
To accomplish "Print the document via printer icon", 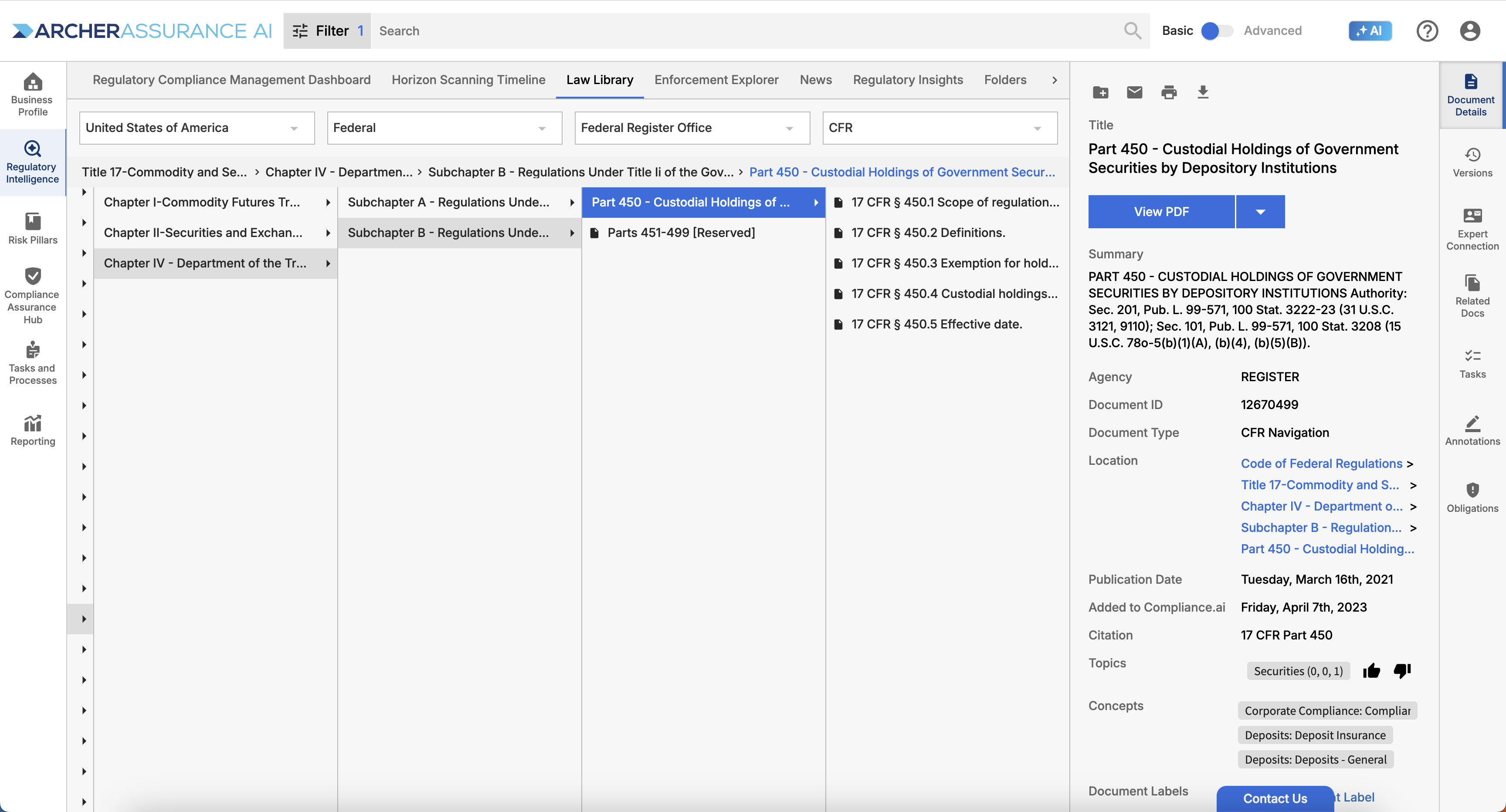I will pyautogui.click(x=1169, y=92).
